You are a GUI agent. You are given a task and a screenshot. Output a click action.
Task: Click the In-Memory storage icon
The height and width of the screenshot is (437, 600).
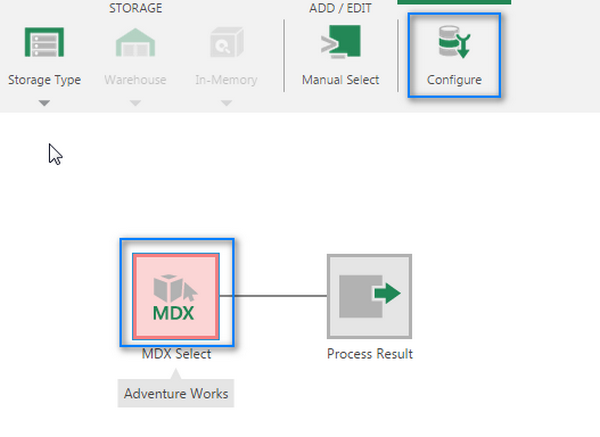coord(225,44)
